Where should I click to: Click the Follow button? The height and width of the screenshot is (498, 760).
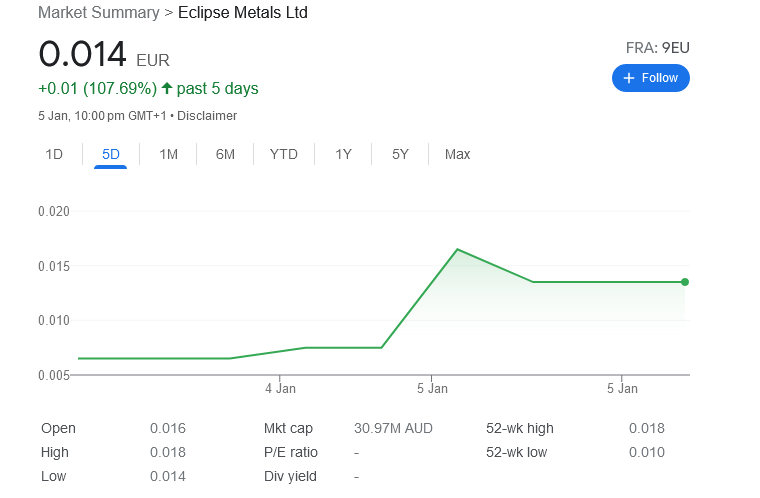point(650,78)
